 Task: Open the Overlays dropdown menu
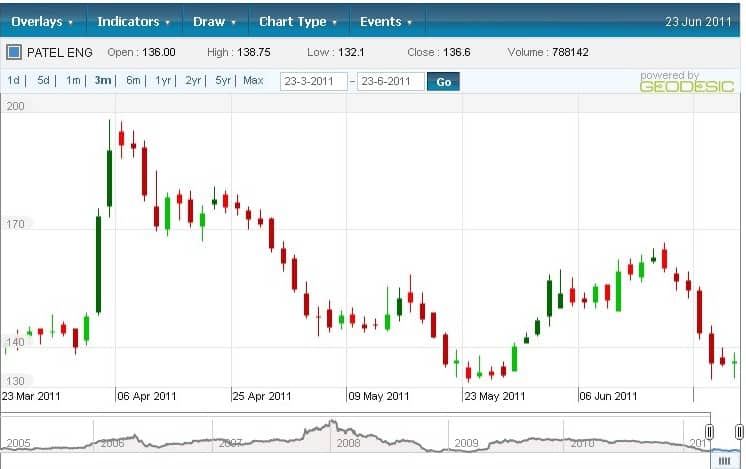(x=43, y=21)
